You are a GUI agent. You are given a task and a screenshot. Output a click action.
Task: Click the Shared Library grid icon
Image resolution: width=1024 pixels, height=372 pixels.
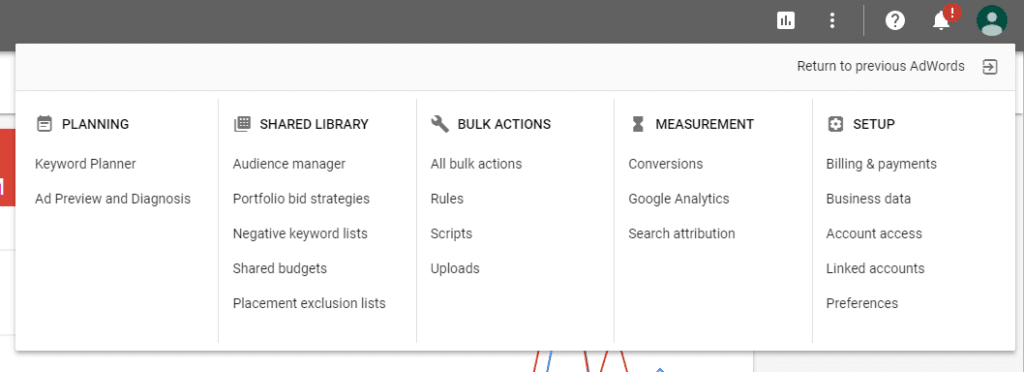click(242, 124)
